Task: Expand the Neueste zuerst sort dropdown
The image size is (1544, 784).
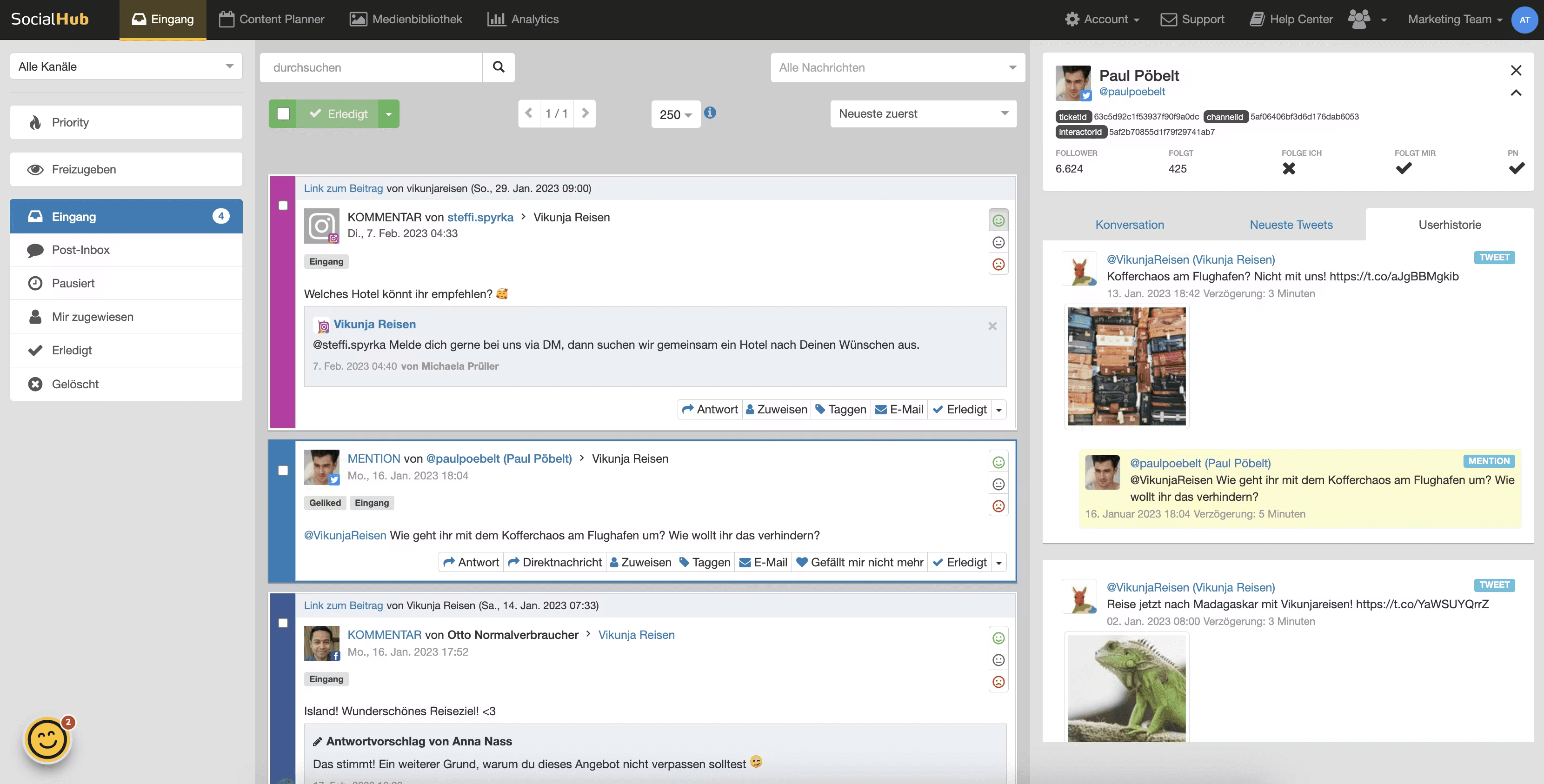Action: (x=923, y=114)
